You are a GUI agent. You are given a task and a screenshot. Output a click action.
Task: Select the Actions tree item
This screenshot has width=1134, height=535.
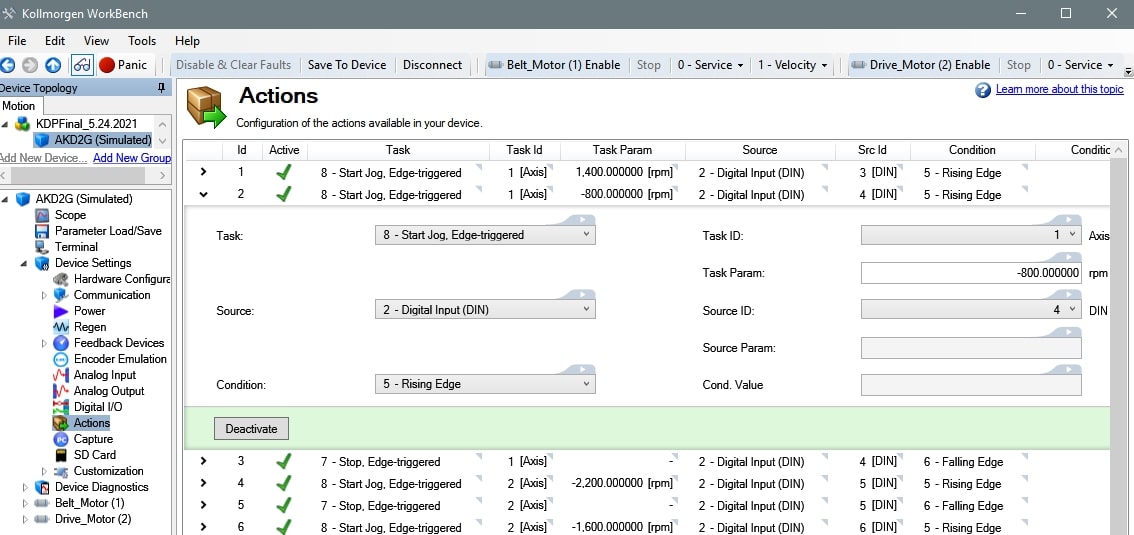pyautogui.click(x=92, y=423)
